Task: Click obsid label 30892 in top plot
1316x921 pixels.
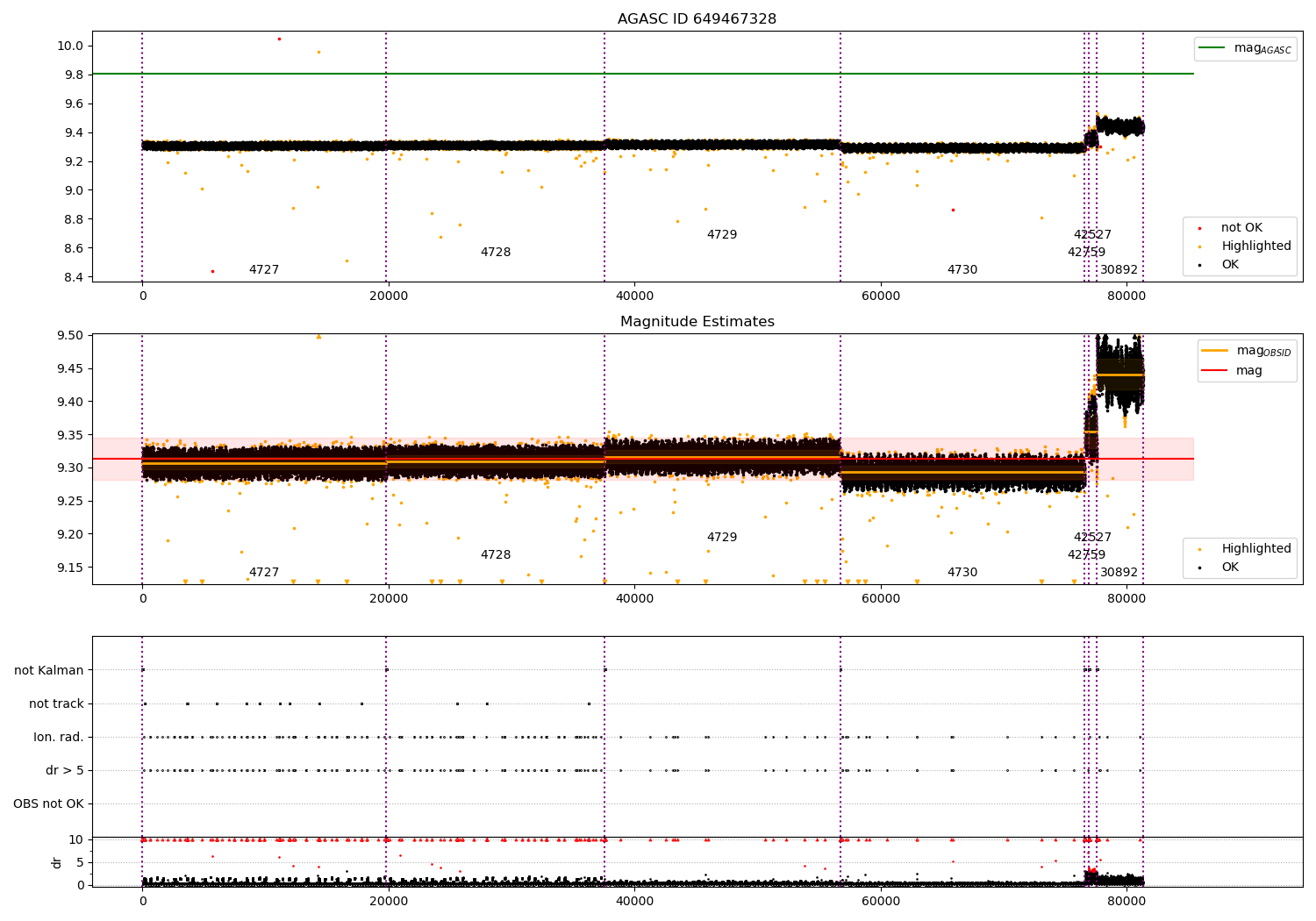Action: (x=1119, y=270)
